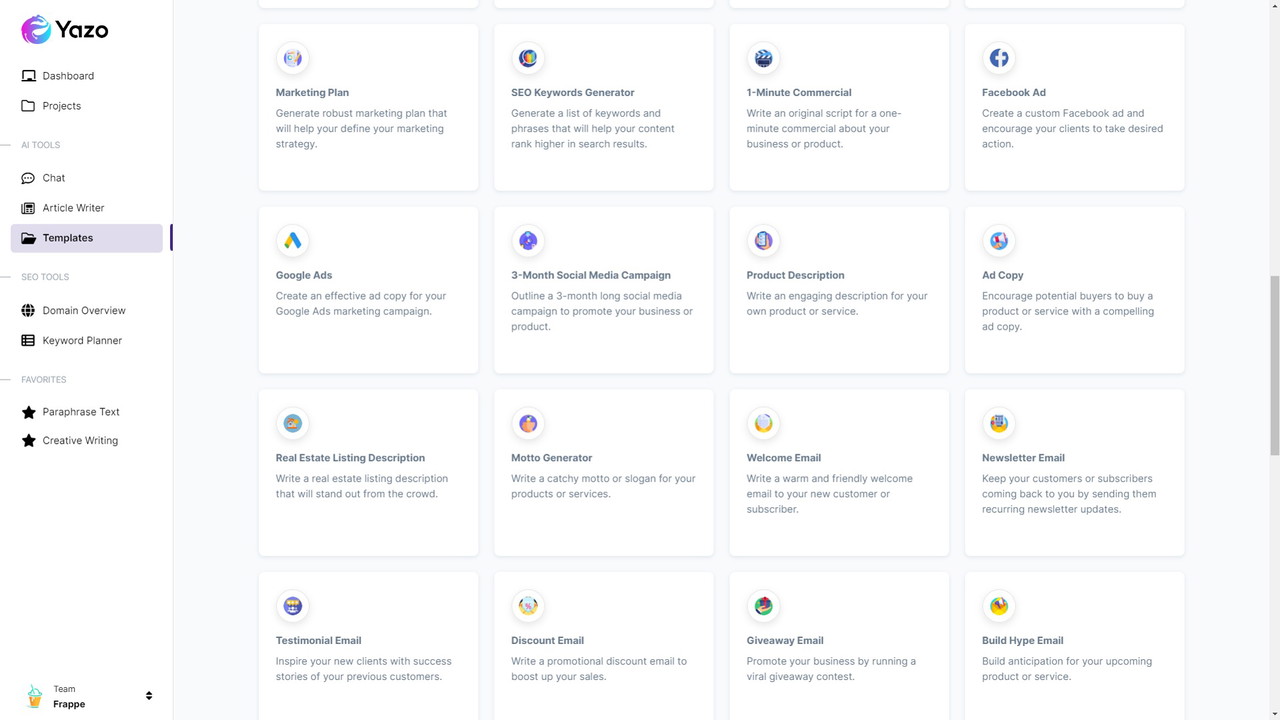The height and width of the screenshot is (720, 1280).
Task: Open the Welcome Email template card
Action: 838,472
